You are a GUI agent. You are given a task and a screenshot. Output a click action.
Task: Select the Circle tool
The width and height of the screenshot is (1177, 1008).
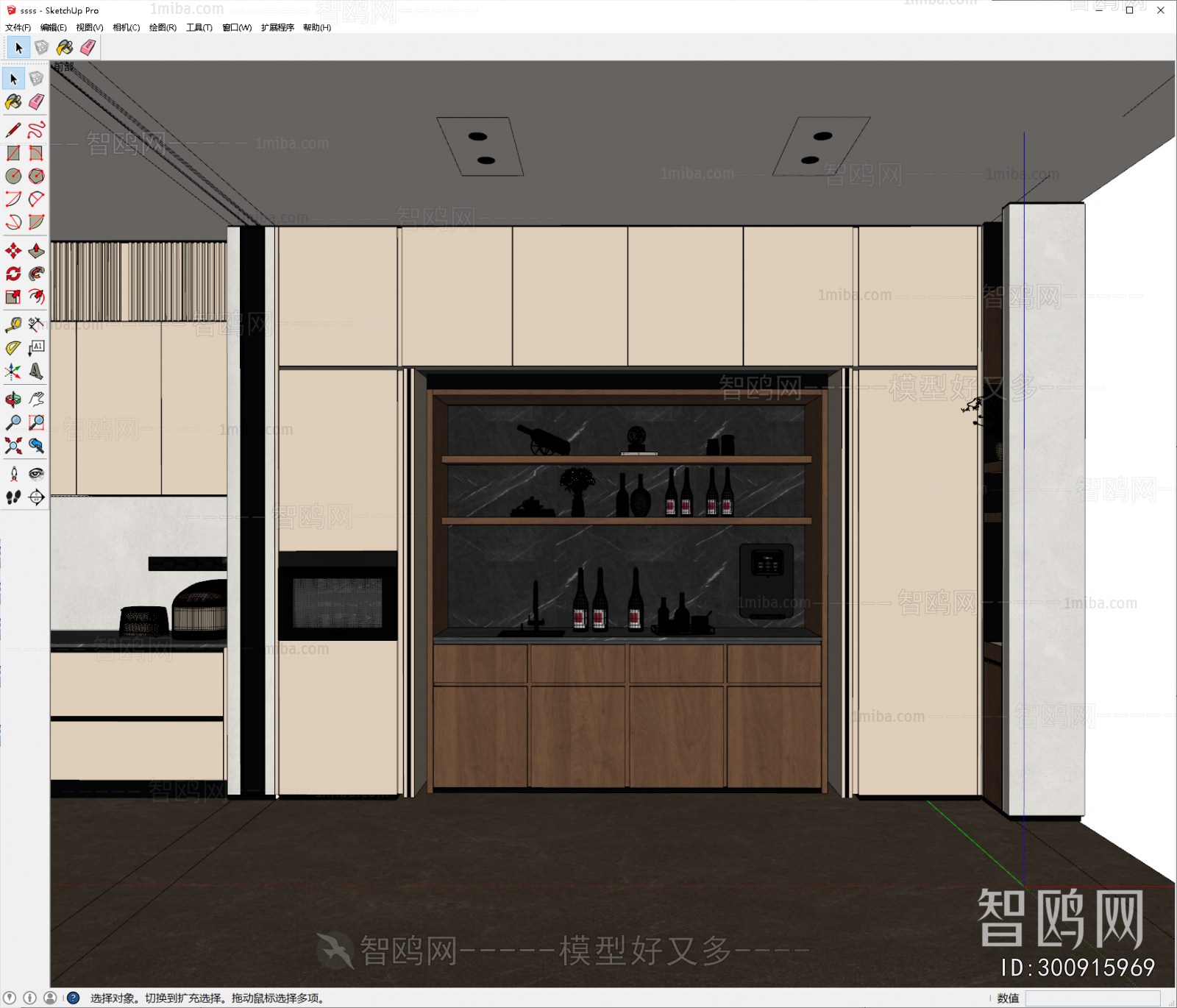tap(13, 174)
